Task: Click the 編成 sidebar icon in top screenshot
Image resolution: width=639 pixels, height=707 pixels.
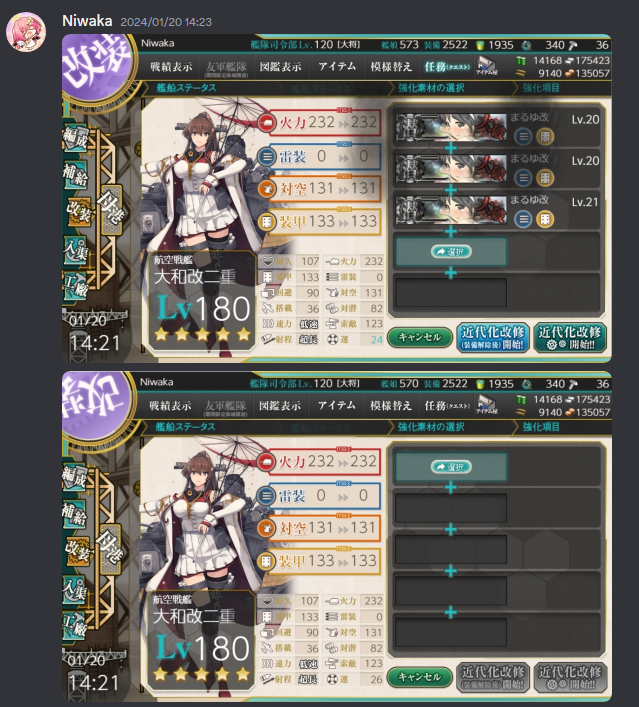Action: pyautogui.click(x=75, y=140)
